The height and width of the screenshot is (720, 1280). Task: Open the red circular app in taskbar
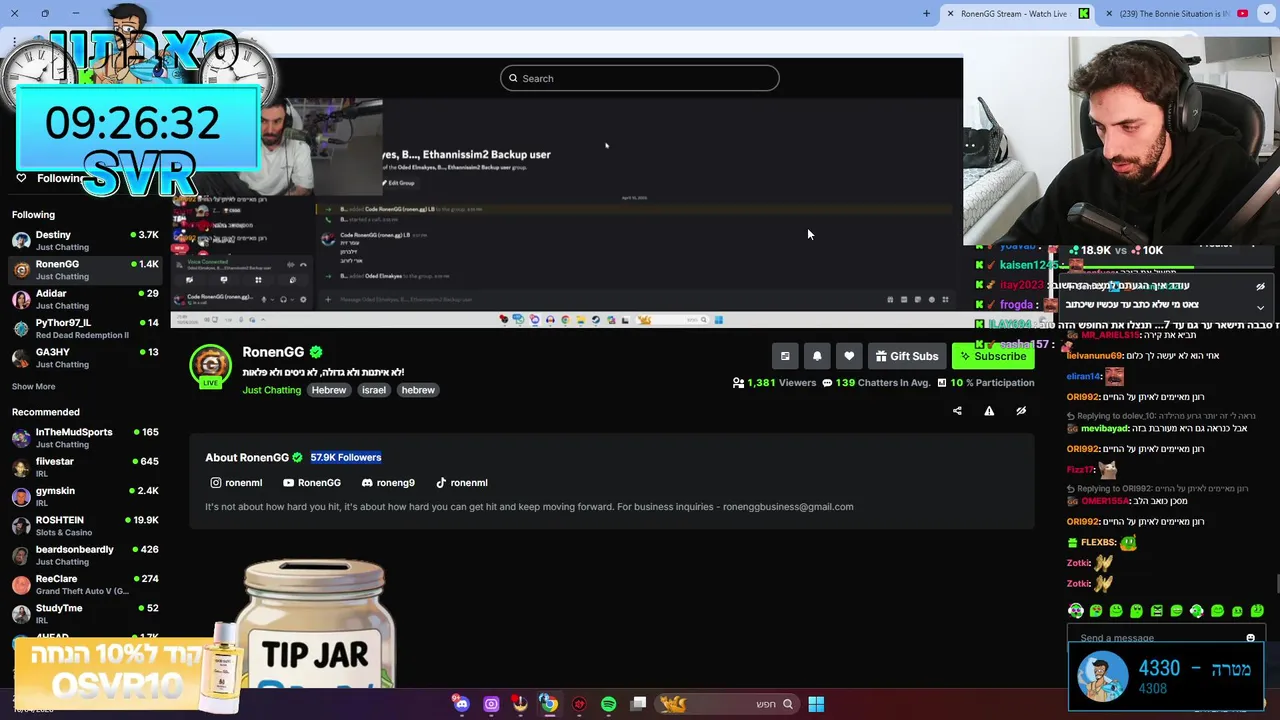tap(579, 704)
